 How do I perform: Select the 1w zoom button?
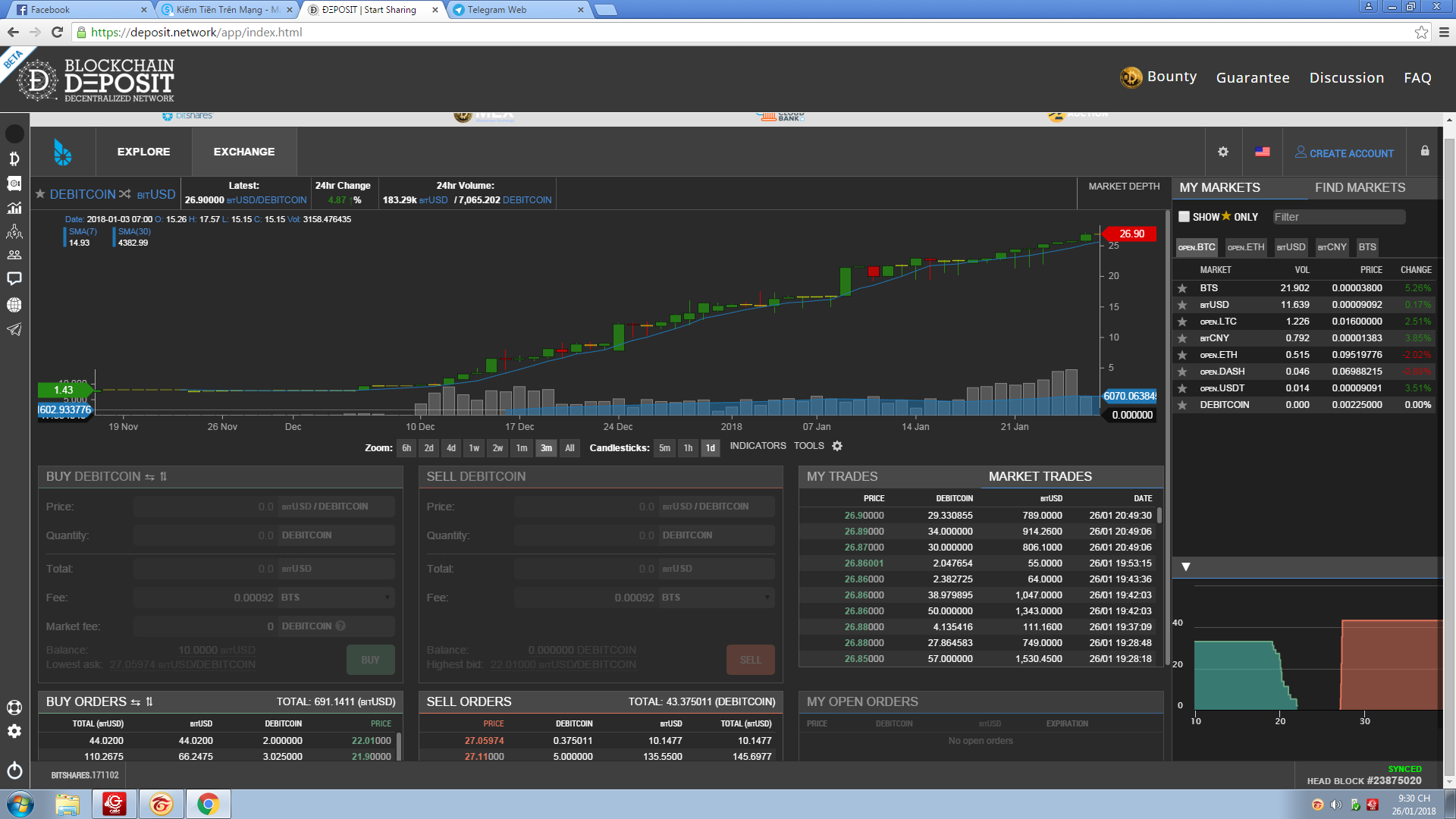[x=474, y=448]
